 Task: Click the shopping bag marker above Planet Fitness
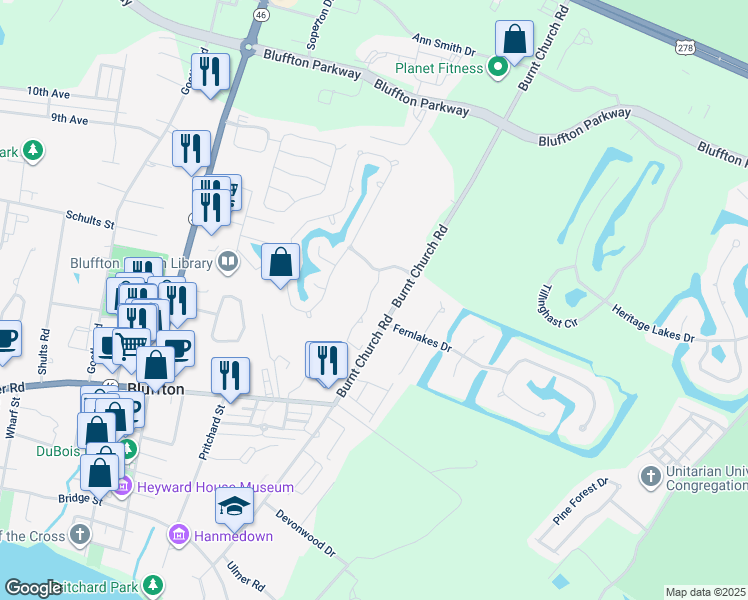(x=514, y=41)
